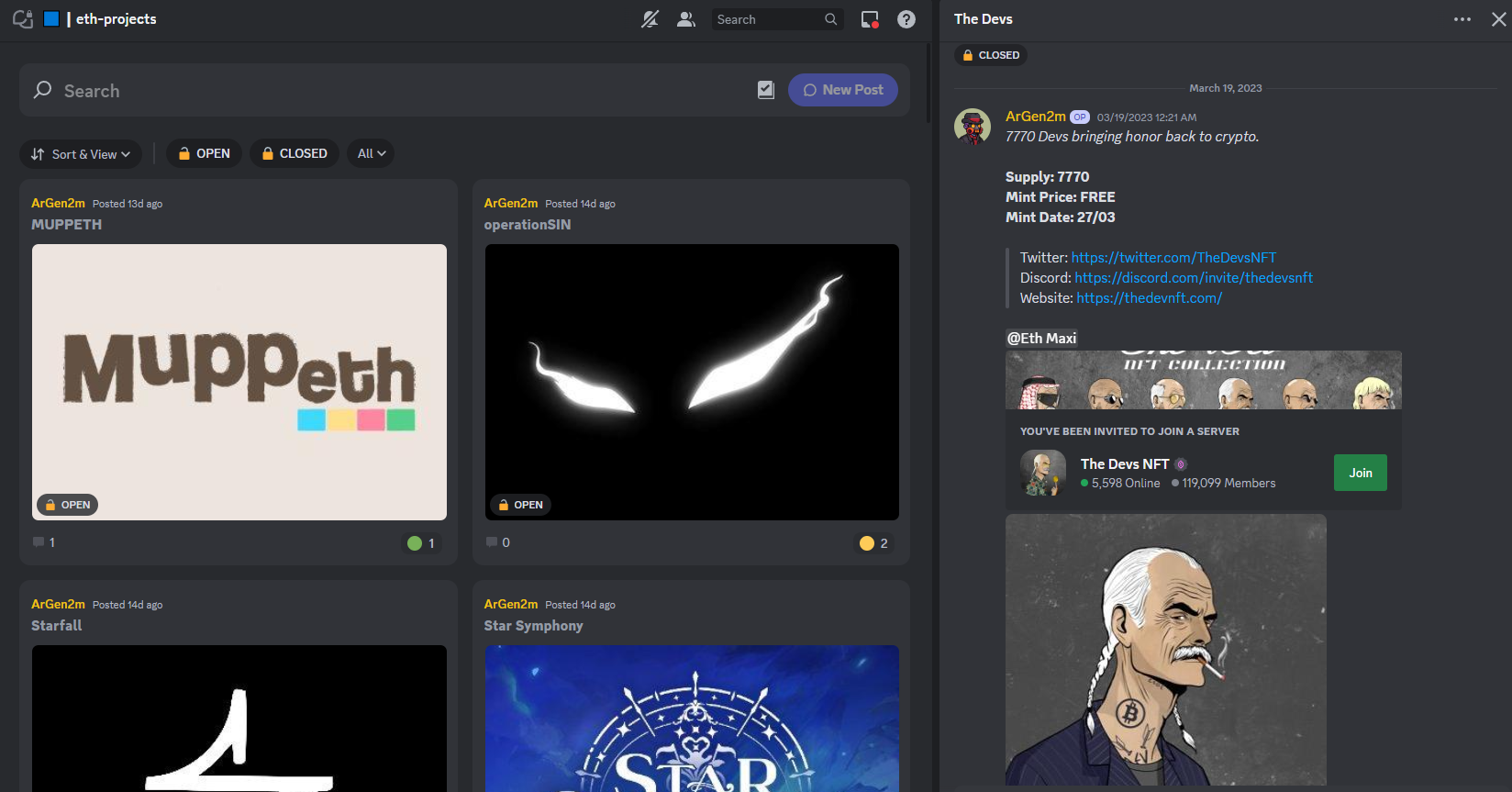Click the CLOSED tag in The Devs thread
This screenshot has width=1512, height=792.
990,55
